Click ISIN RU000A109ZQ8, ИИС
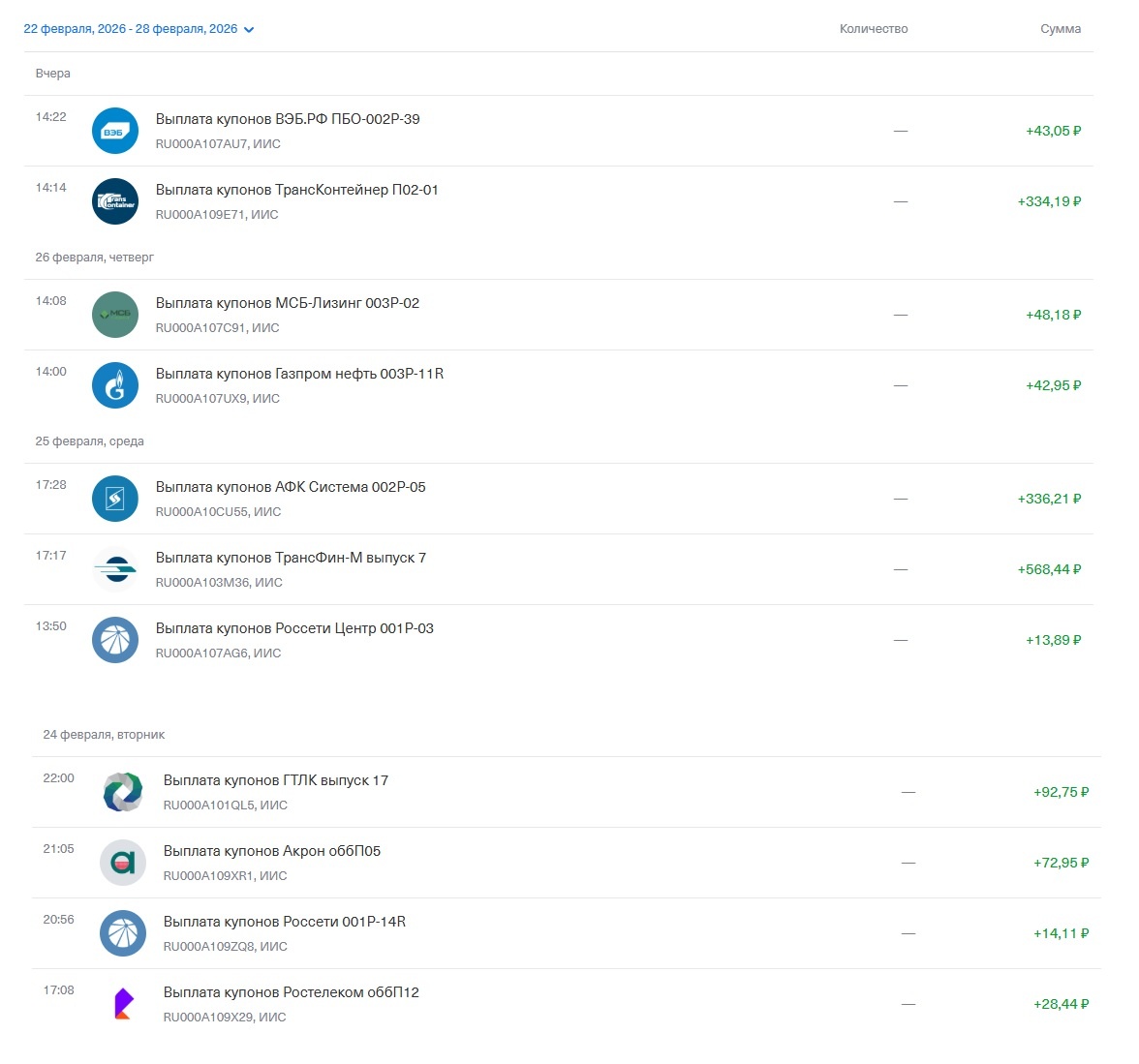Screen dimensions: 1139x1064 click(x=226, y=946)
